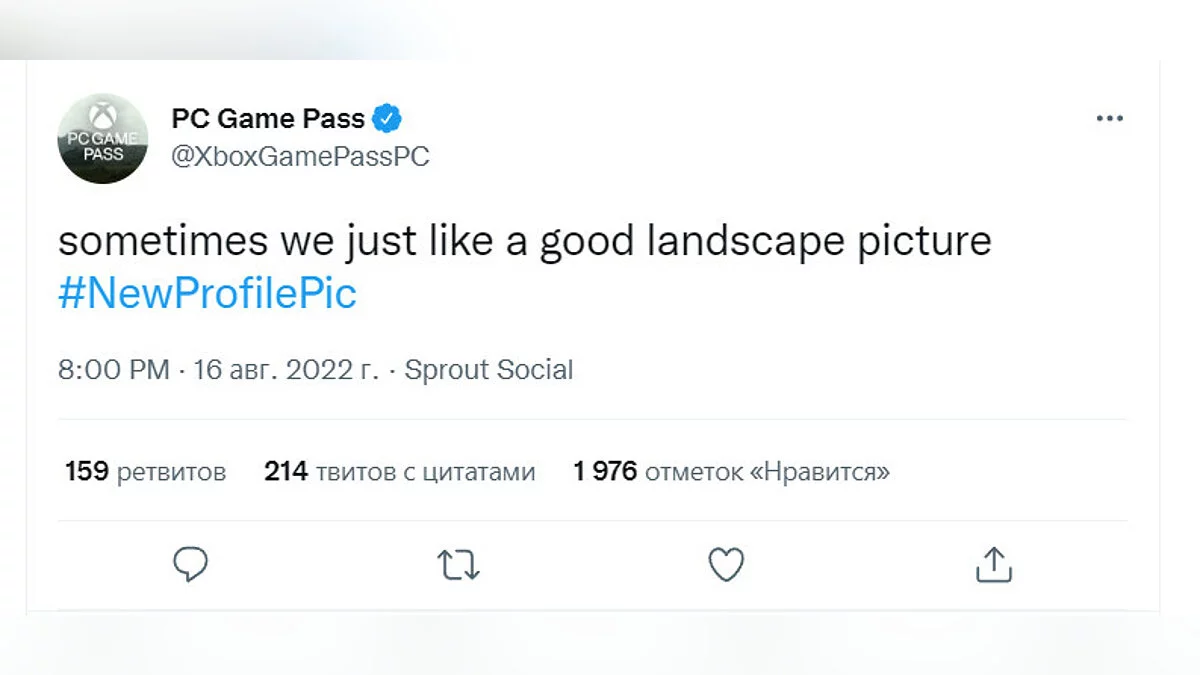Screen dimensions: 1200x675
Task: Click the share upload arrow icon
Action: pyautogui.click(x=993, y=565)
